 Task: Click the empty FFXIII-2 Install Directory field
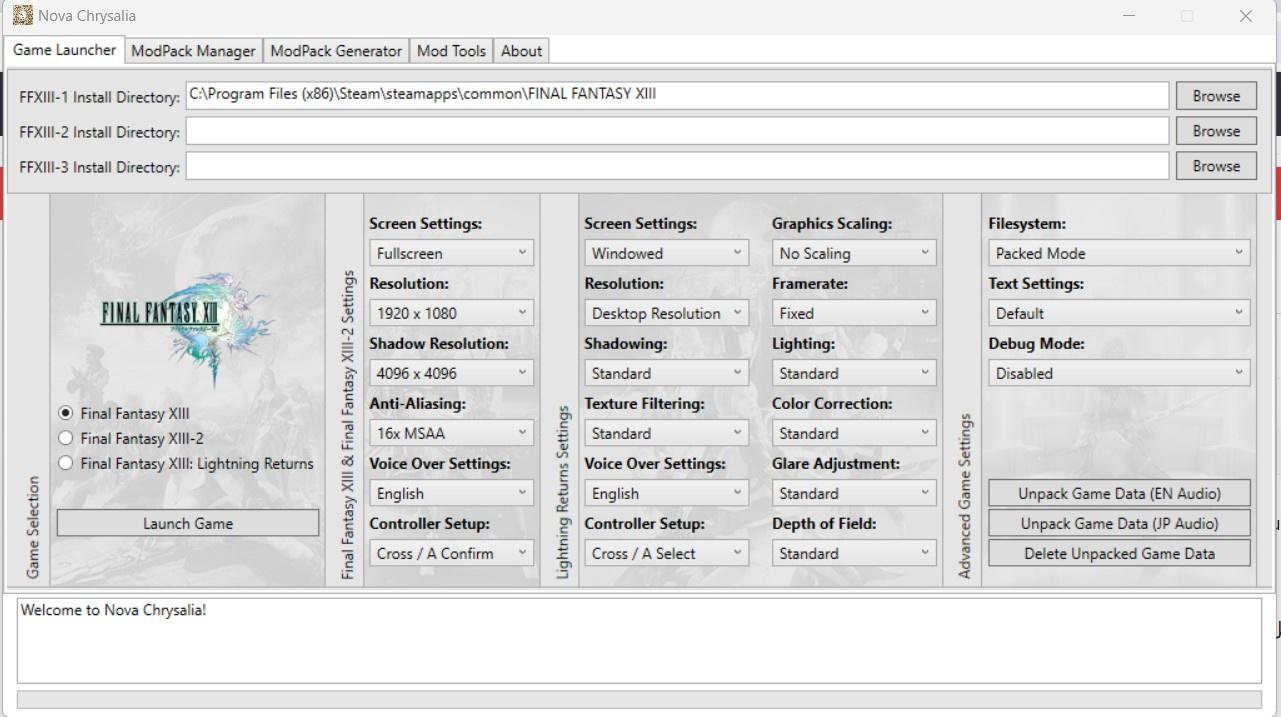click(677, 131)
